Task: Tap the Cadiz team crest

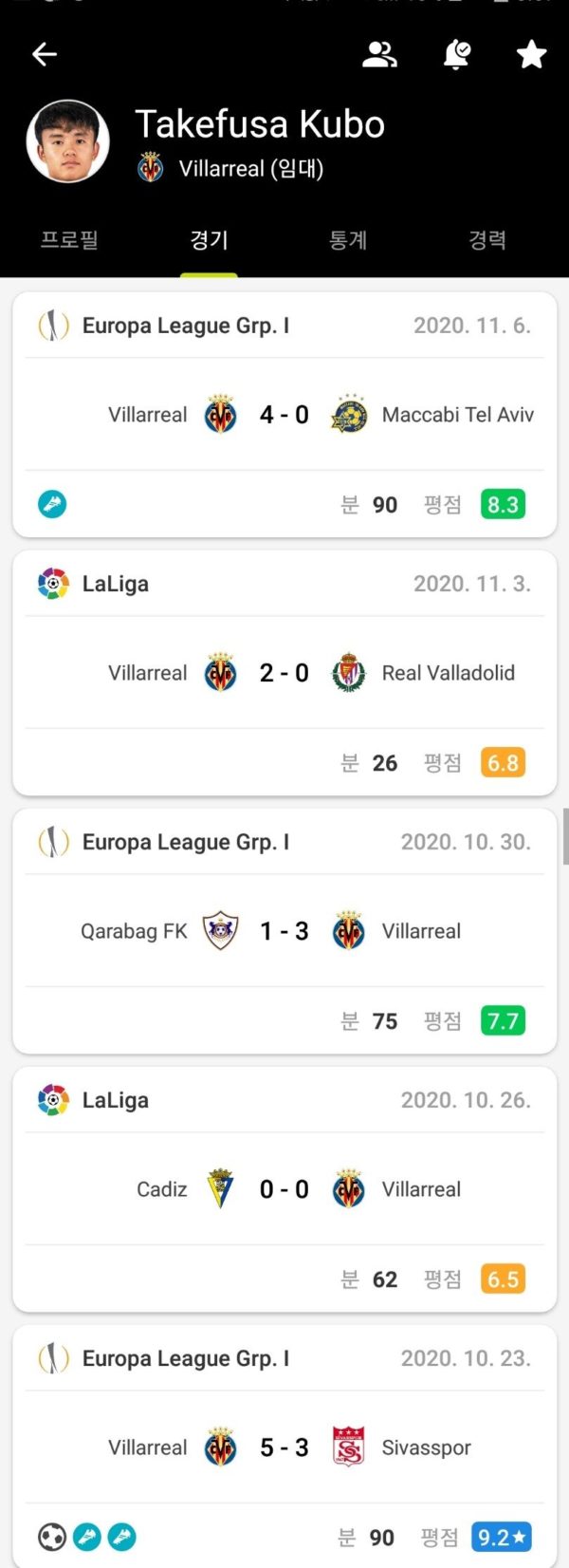Action: pos(220,1189)
